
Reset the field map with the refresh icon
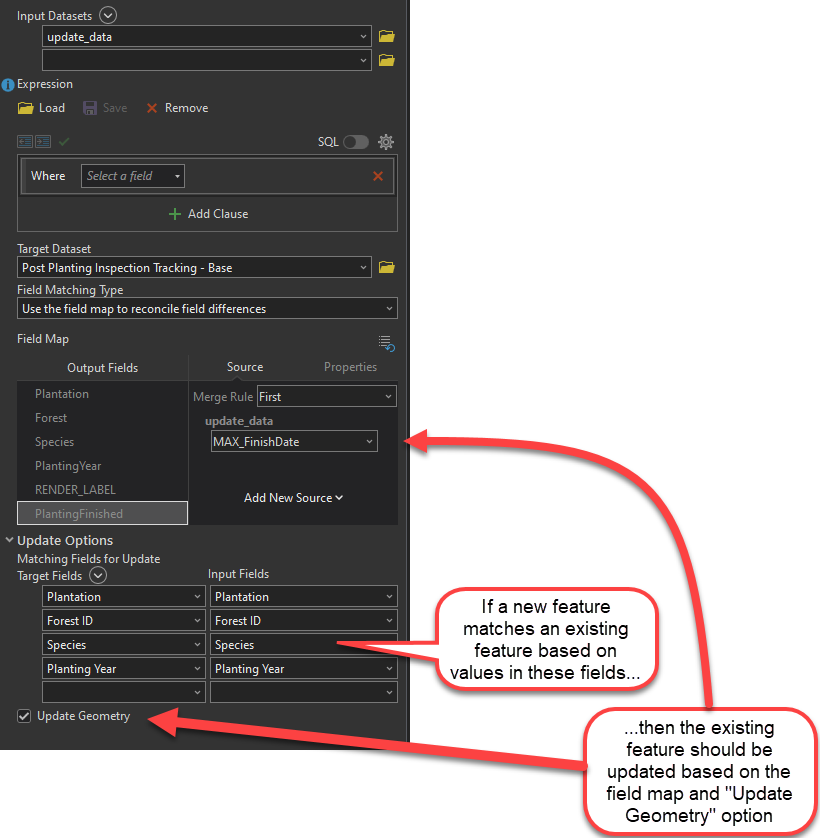(386, 343)
